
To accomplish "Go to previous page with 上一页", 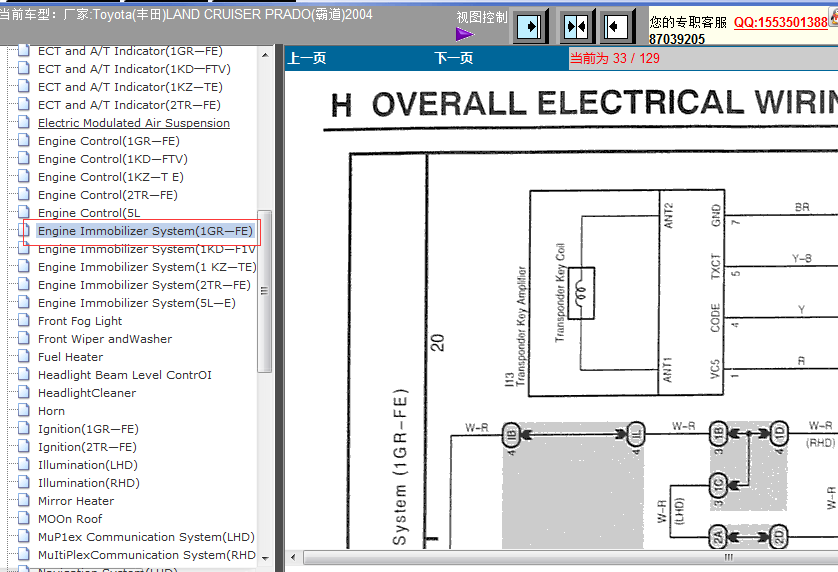I will pos(307,58).
